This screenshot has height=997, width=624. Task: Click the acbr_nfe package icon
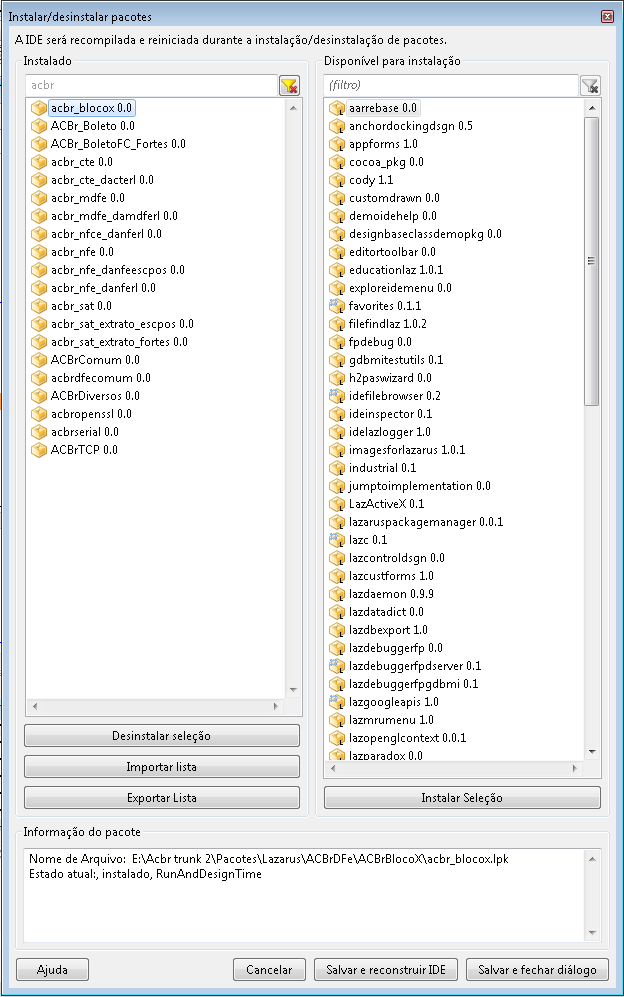pyautogui.click(x=39, y=252)
